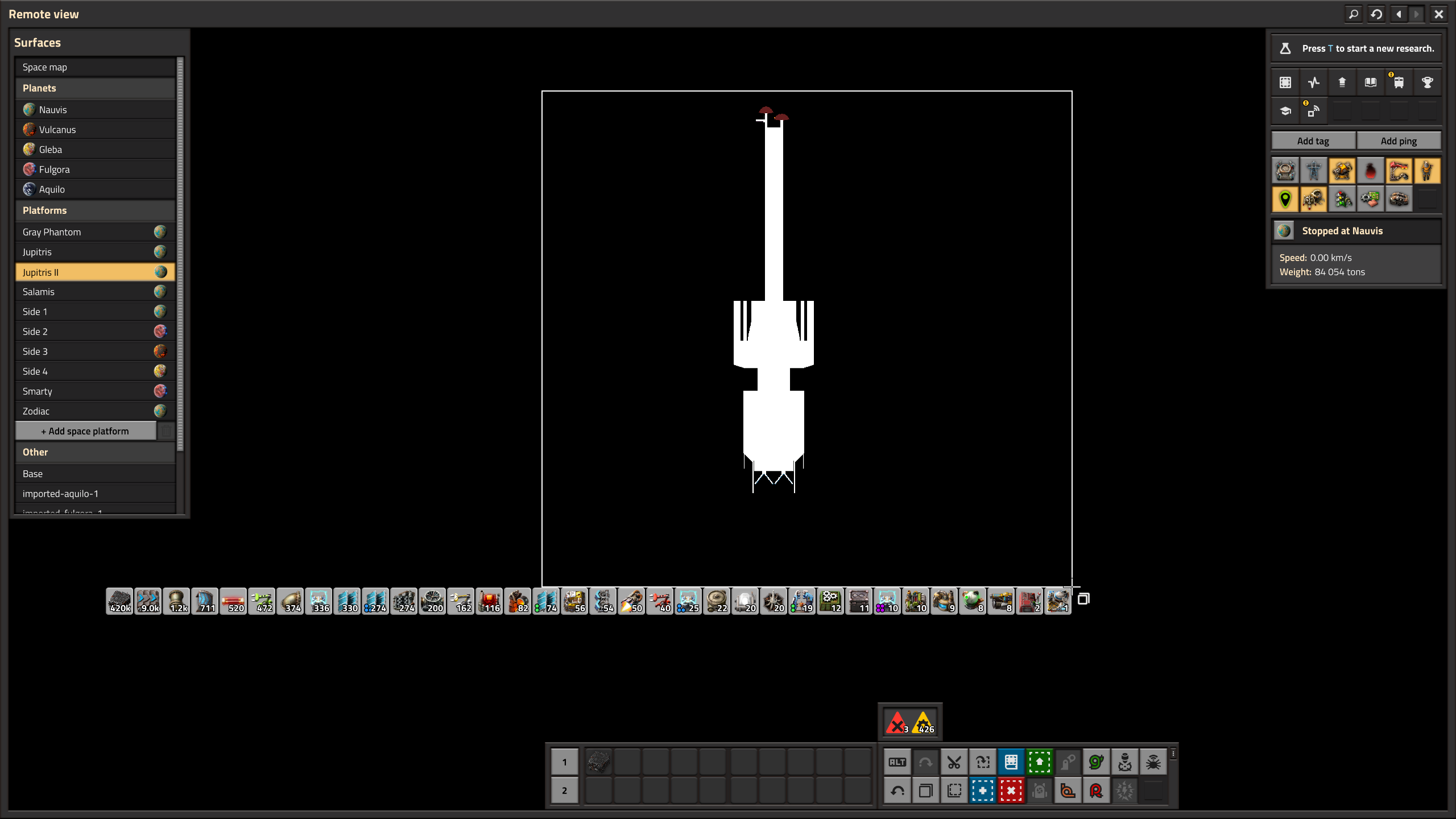Image resolution: width=1456 pixels, height=819 pixels.
Task: Select the cut tool (scissors)
Action: click(x=954, y=762)
